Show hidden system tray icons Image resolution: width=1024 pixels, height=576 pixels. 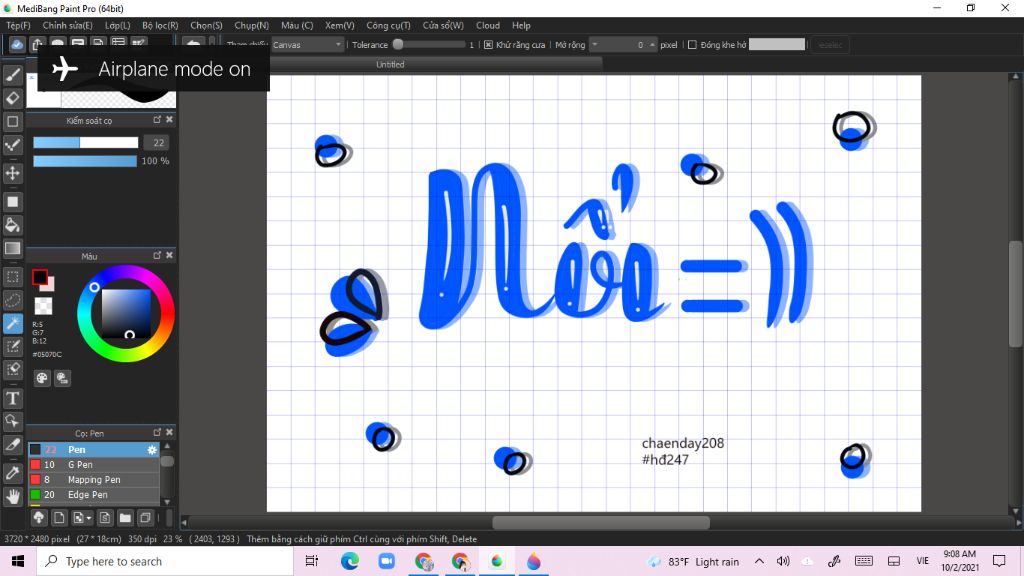point(759,561)
